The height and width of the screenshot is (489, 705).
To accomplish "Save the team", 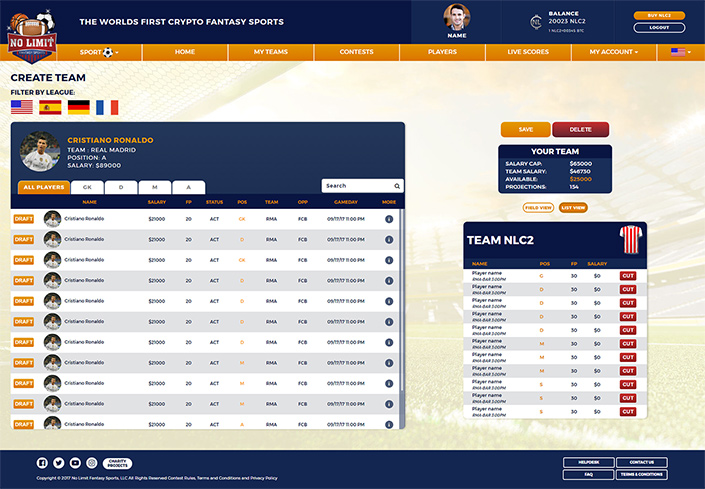I will 526,129.
